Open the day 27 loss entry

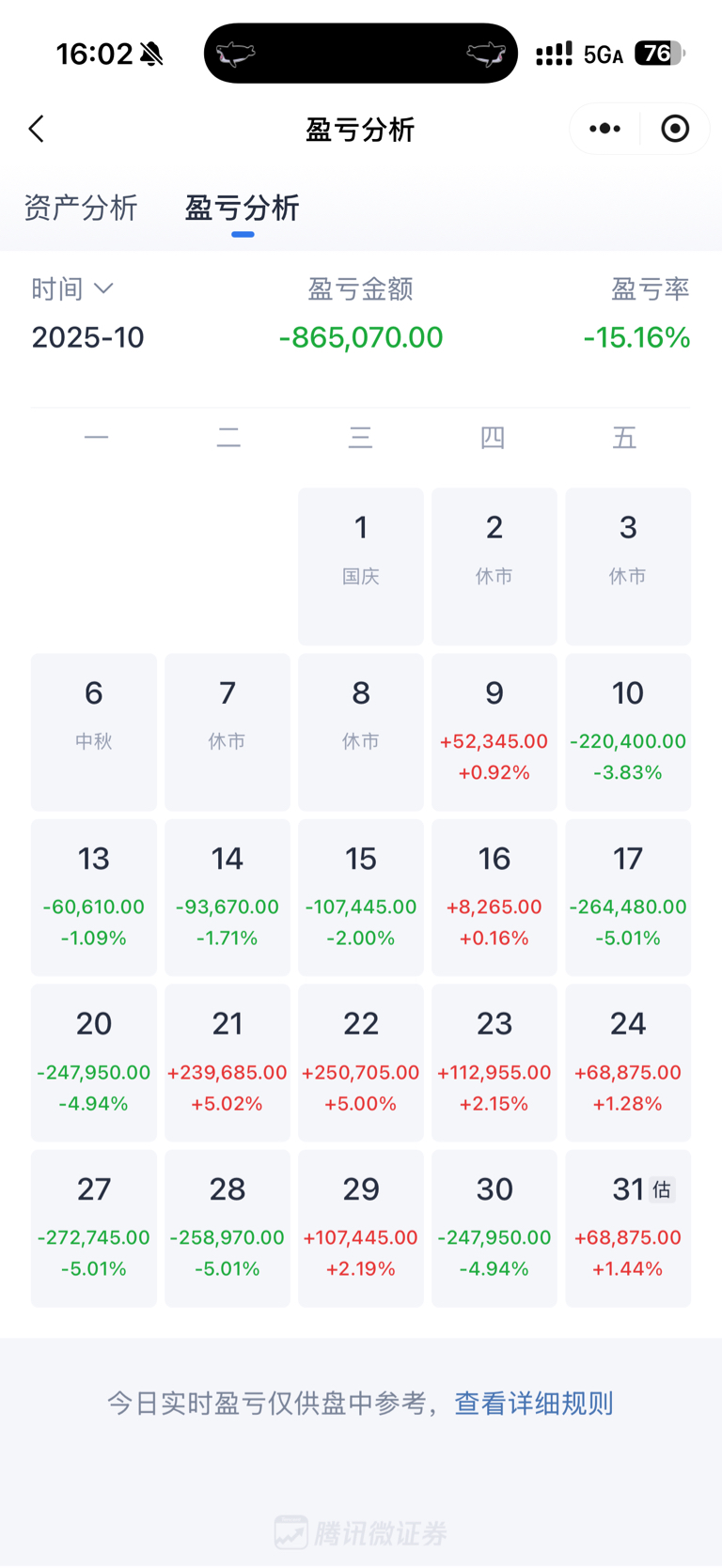pyautogui.click(x=94, y=1228)
